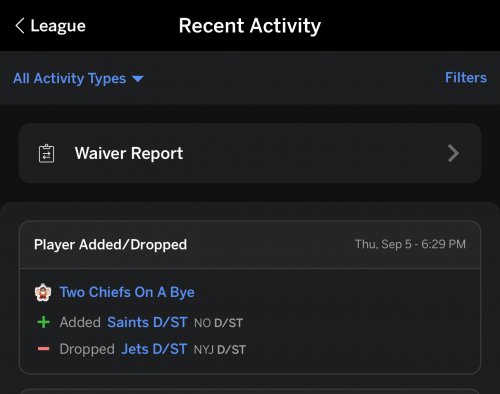
Task: Open the All Activity Types dropdown
Action: (x=78, y=79)
